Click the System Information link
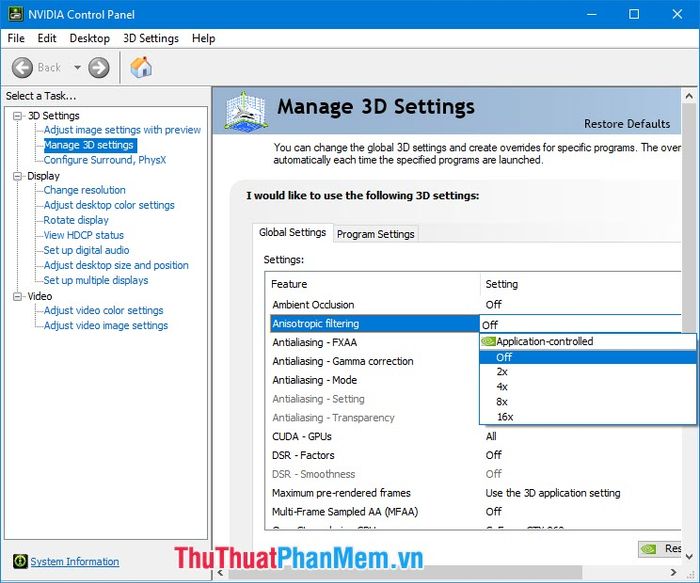This screenshot has width=700, height=583. point(75,562)
